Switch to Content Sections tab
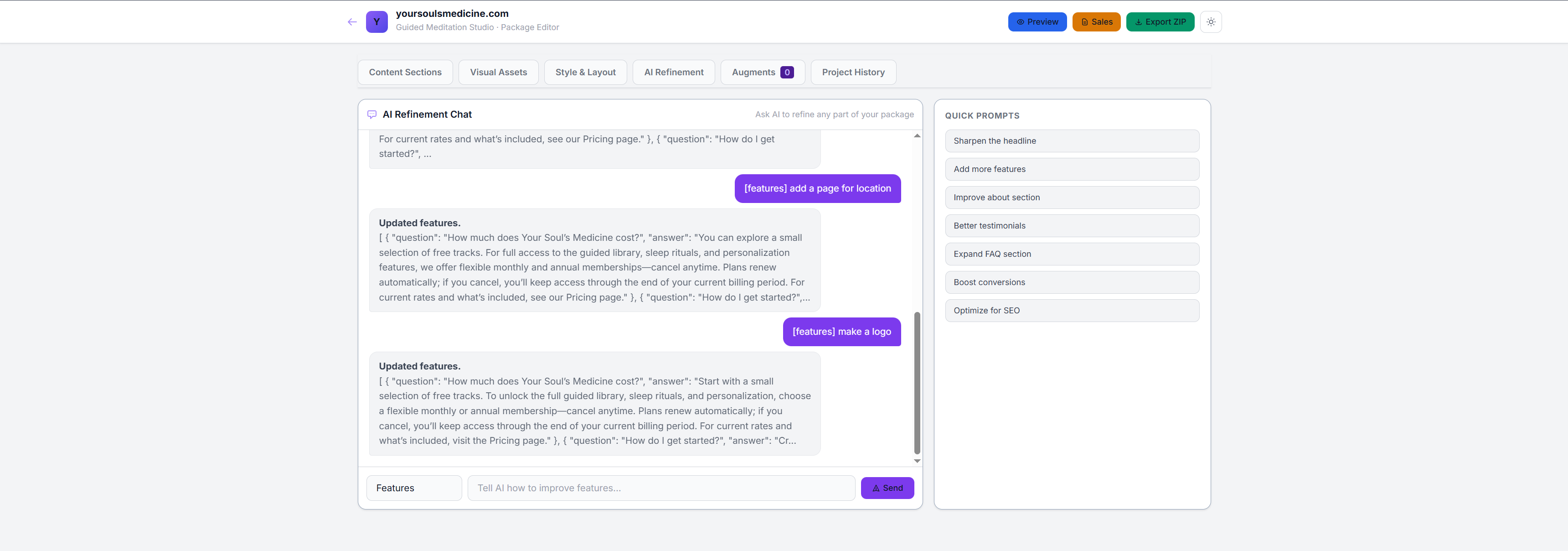 (x=405, y=73)
